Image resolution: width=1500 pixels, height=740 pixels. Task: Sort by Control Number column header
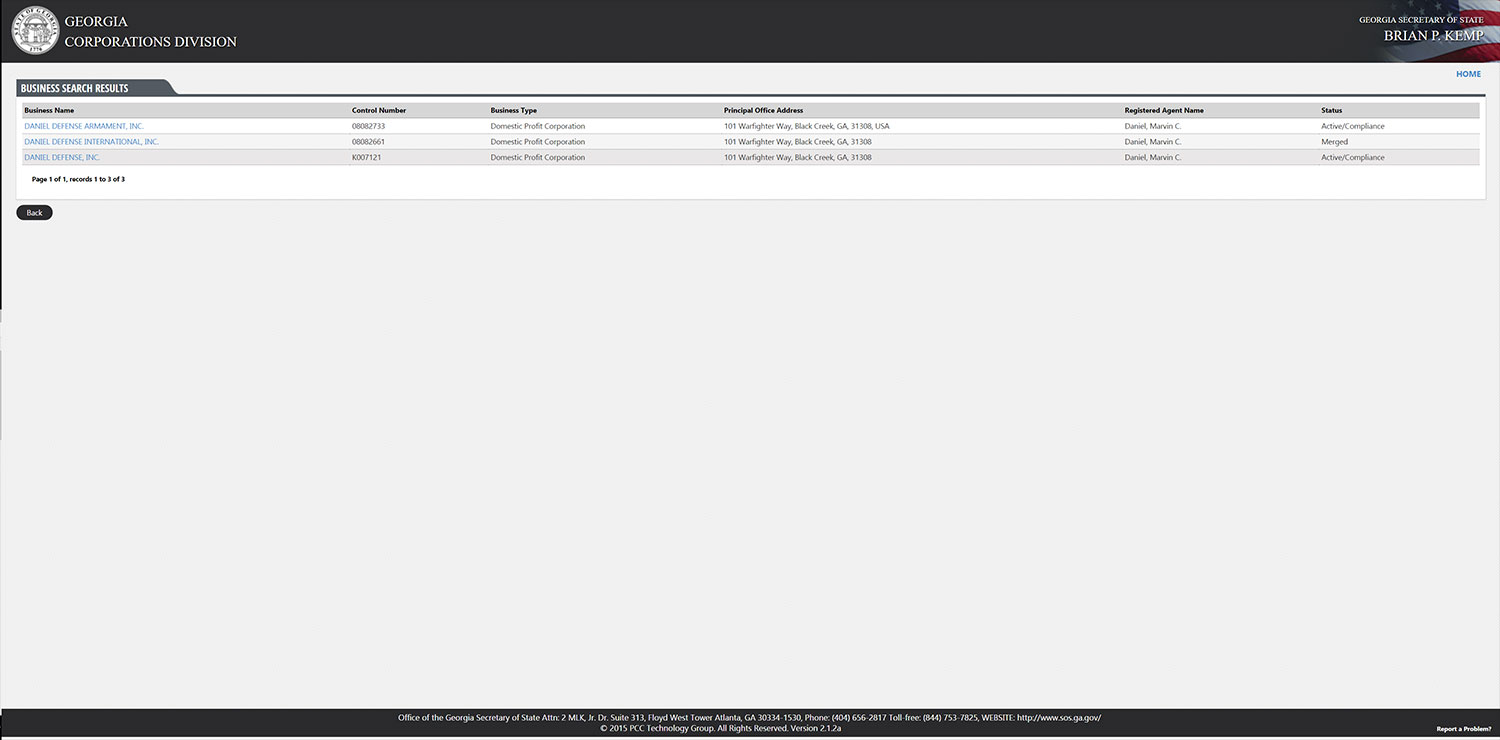click(379, 110)
